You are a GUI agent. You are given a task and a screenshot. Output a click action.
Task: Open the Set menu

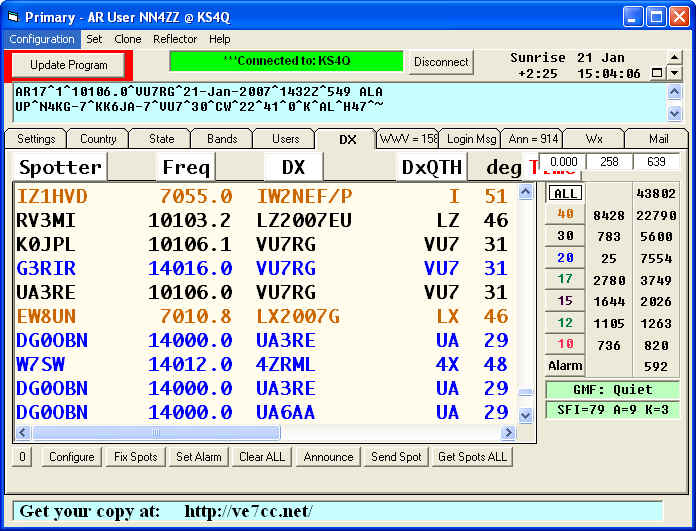[94, 39]
